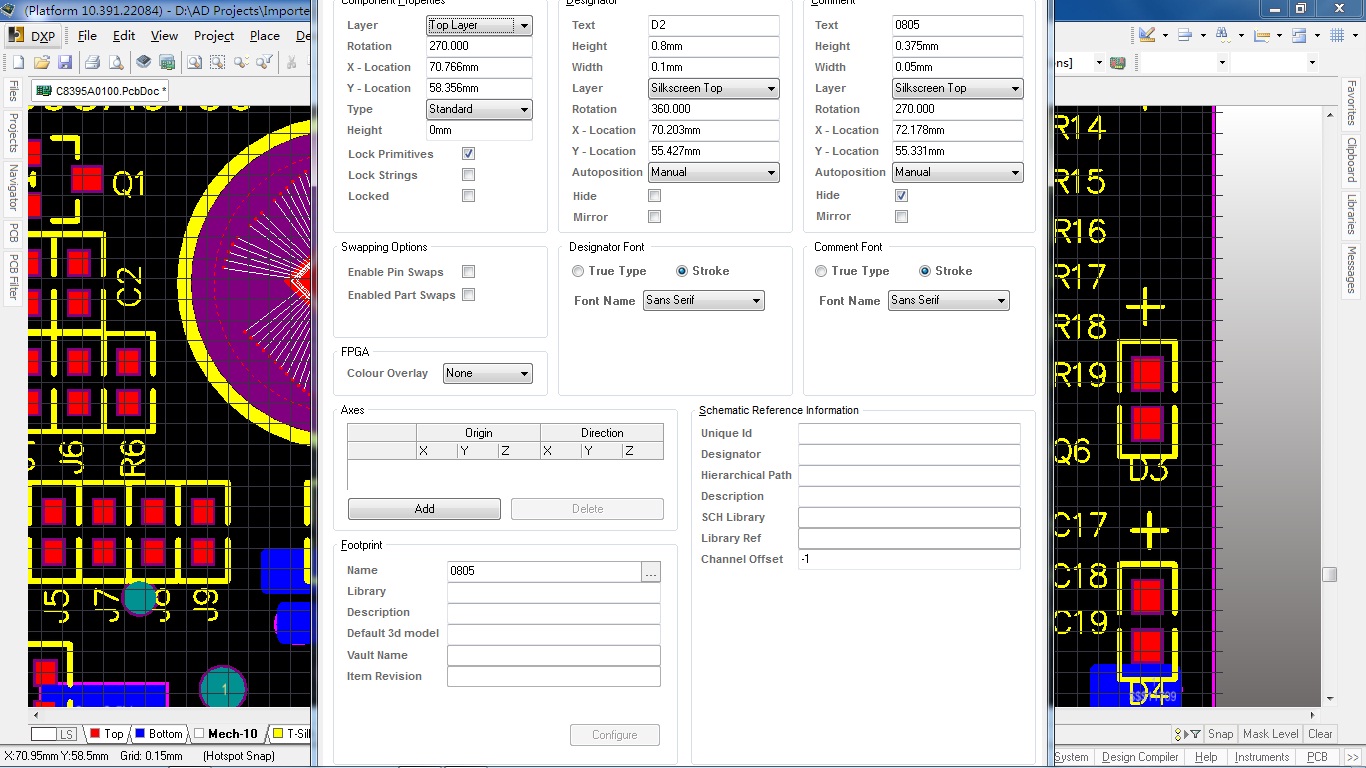The height and width of the screenshot is (768, 1366).
Task: Save the document with the floppy disk icon
Action: click(x=65, y=62)
